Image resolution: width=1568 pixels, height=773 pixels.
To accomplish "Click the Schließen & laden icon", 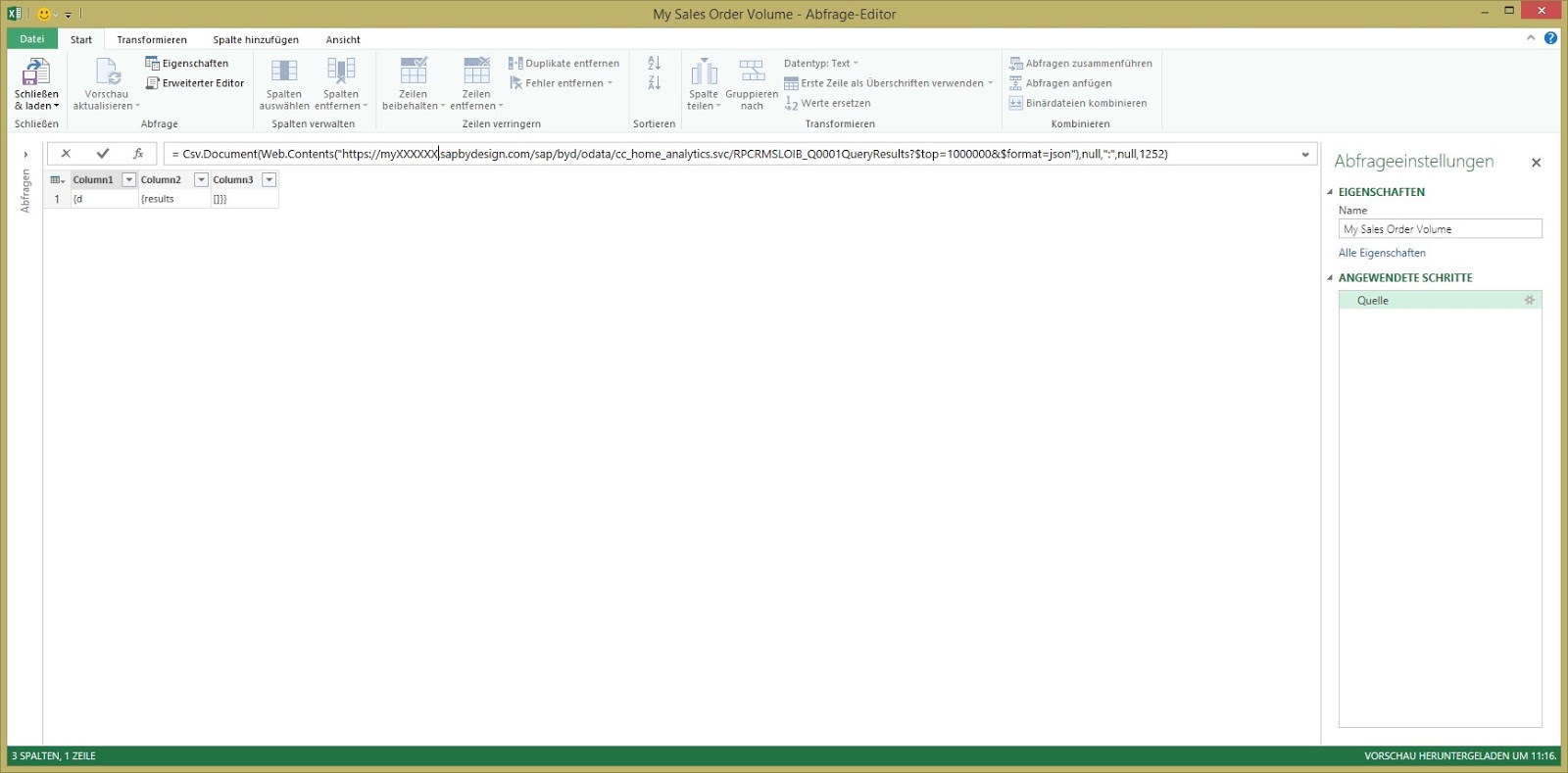I will [36, 72].
